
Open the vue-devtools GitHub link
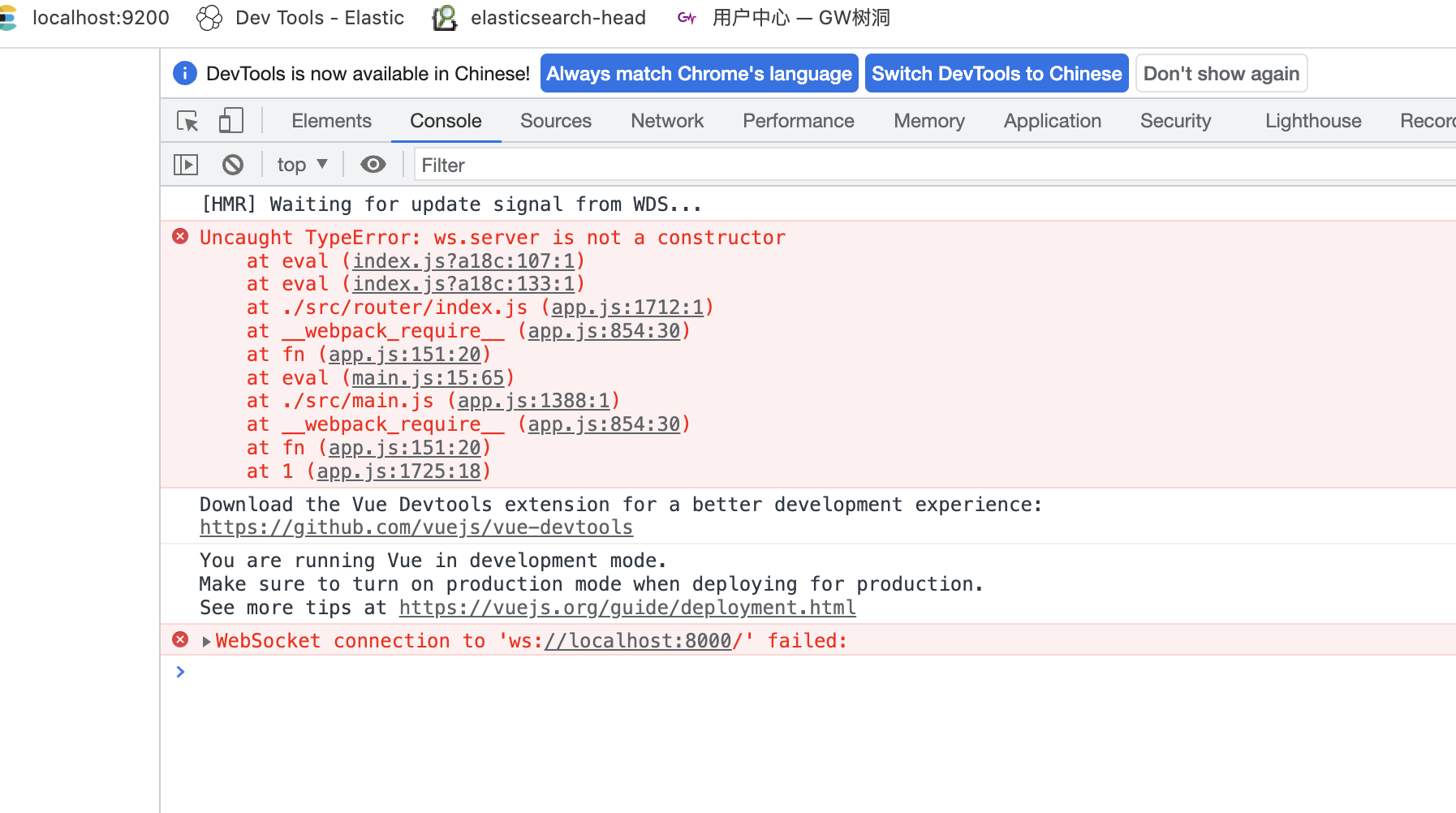(x=416, y=527)
